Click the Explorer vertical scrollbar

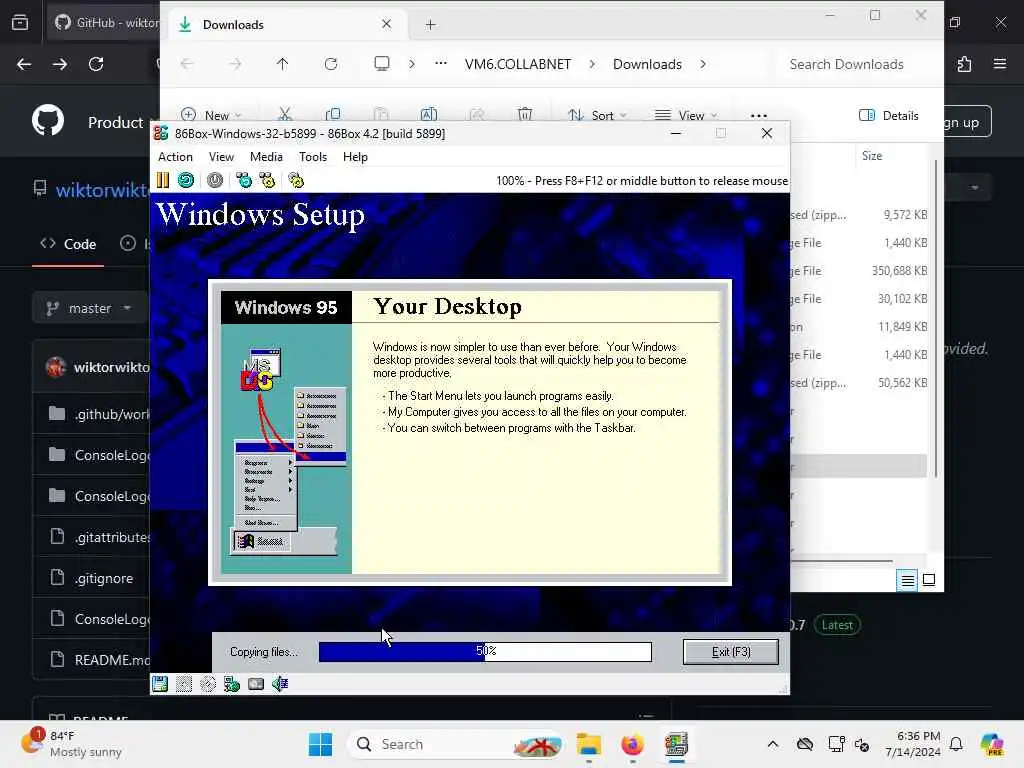click(x=936, y=319)
